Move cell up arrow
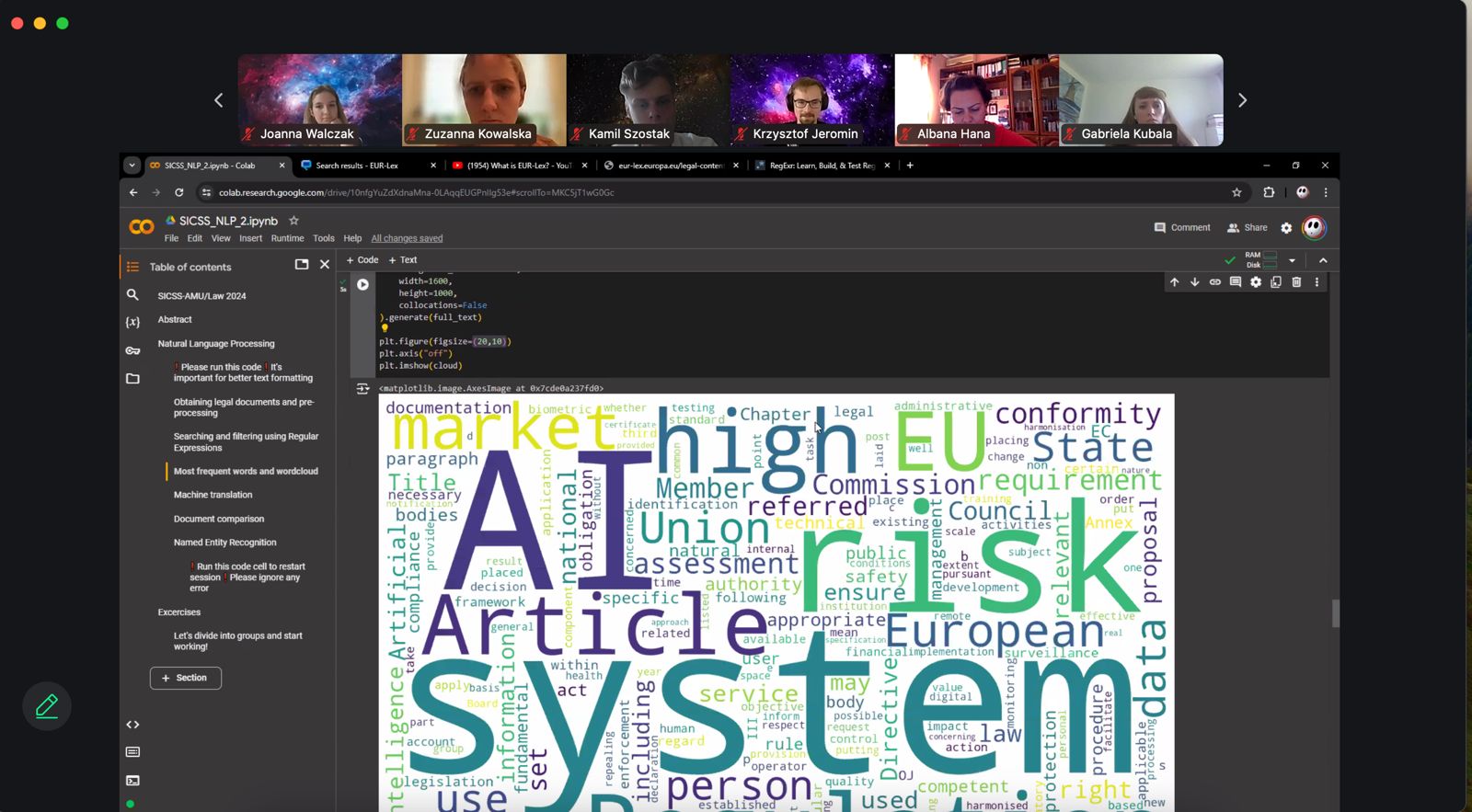The image size is (1472, 812). pos(1174,282)
